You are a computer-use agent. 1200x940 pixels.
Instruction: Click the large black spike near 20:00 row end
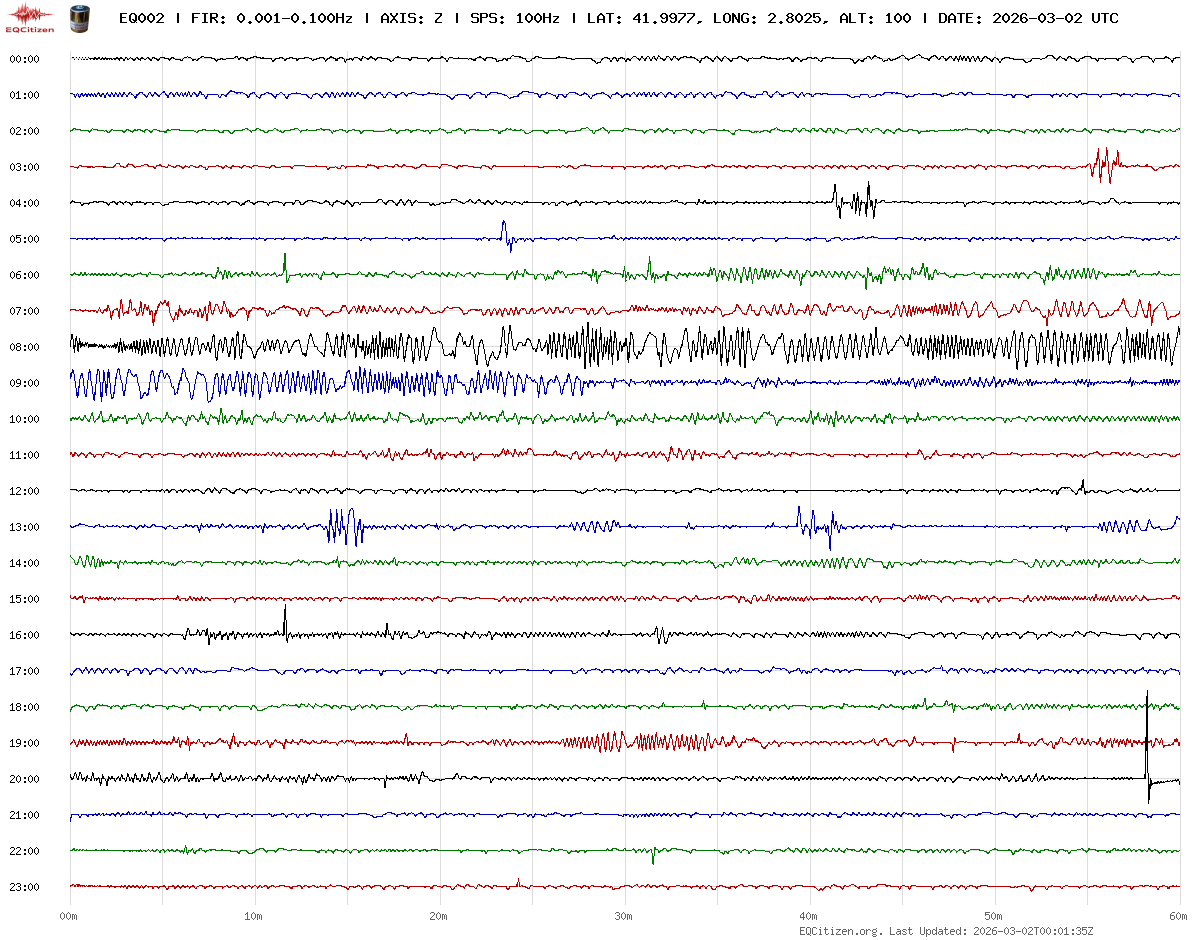1147,745
